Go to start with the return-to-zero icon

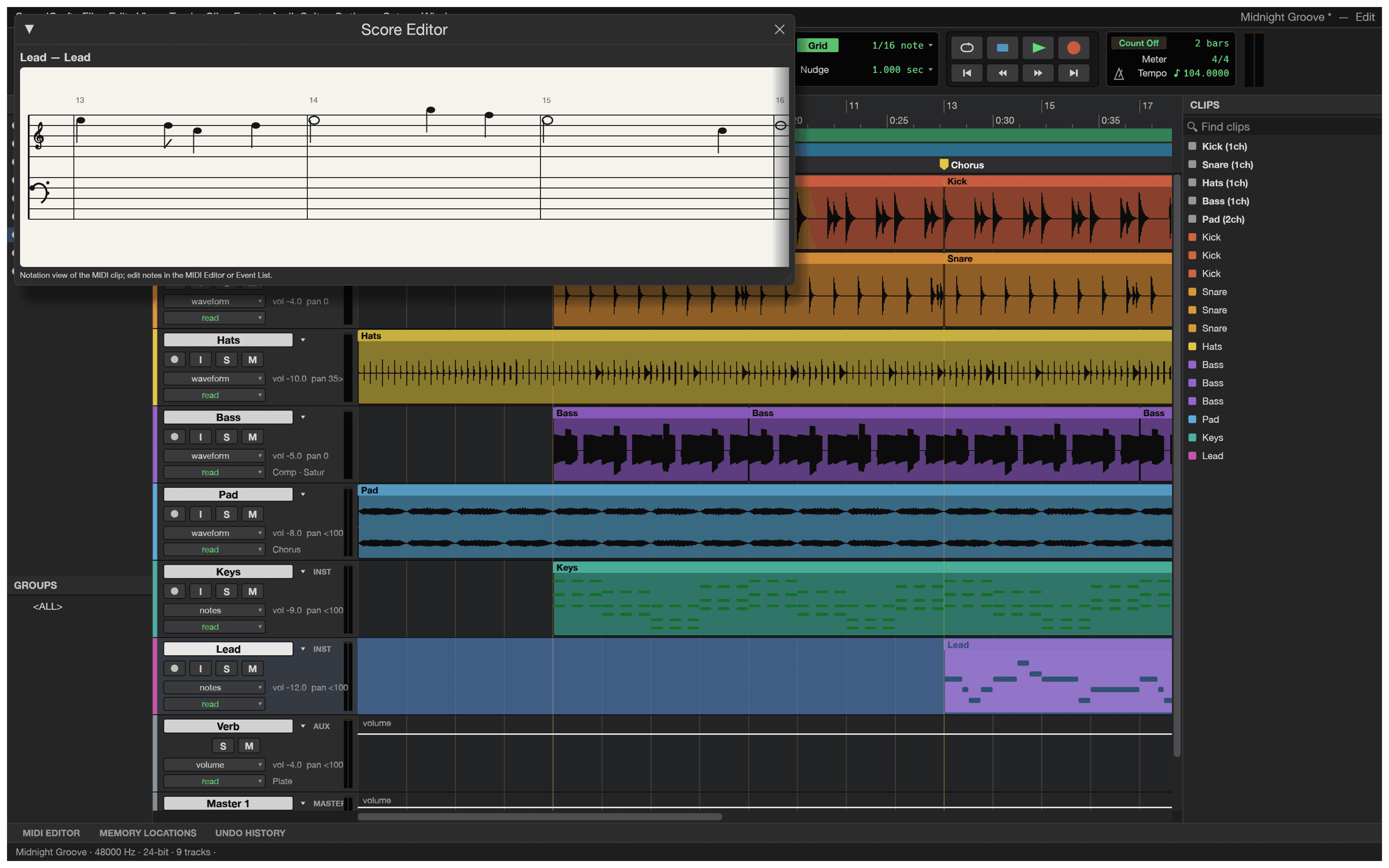(x=967, y=73)
